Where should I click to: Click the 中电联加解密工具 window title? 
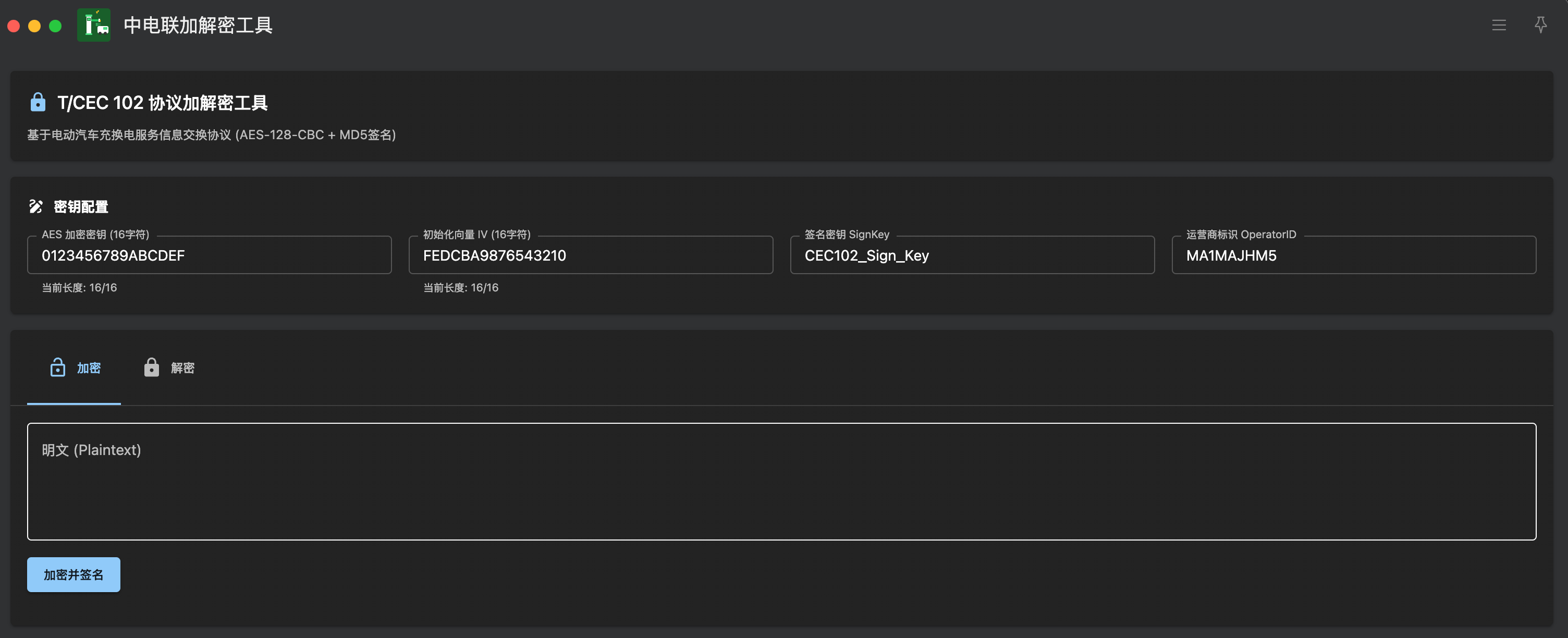tap(198, 26)
